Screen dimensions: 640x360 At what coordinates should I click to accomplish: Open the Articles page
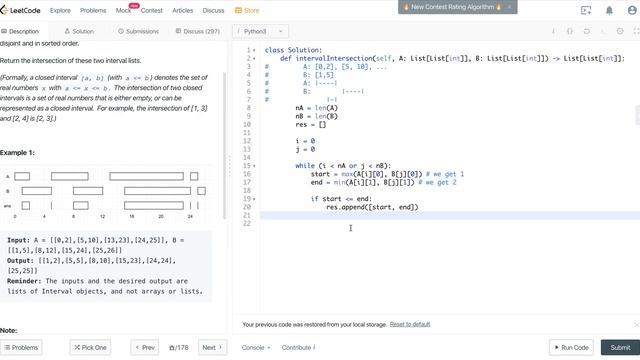coord(182,11)
